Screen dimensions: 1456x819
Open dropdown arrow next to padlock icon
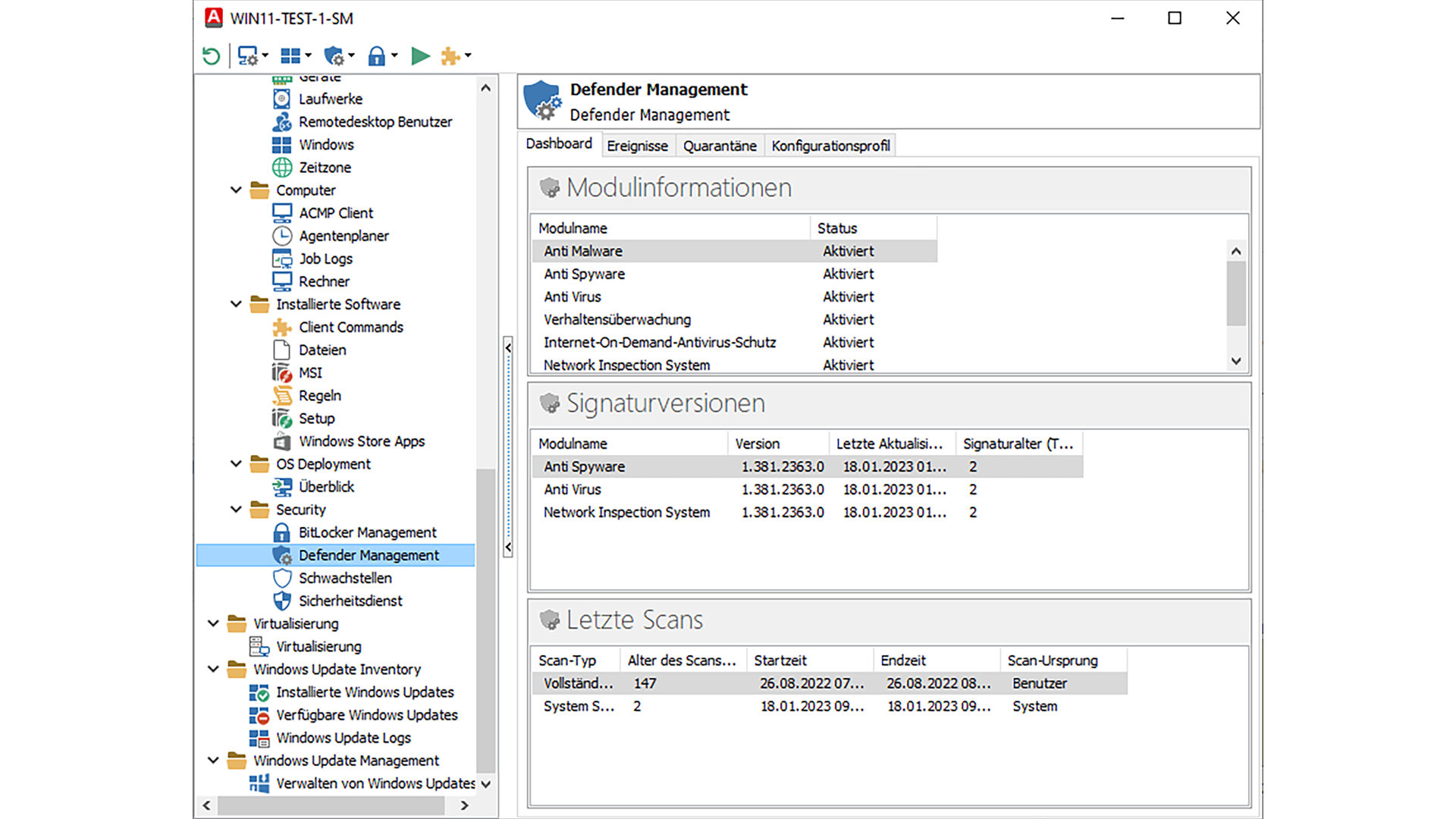[x=394, y=55]
